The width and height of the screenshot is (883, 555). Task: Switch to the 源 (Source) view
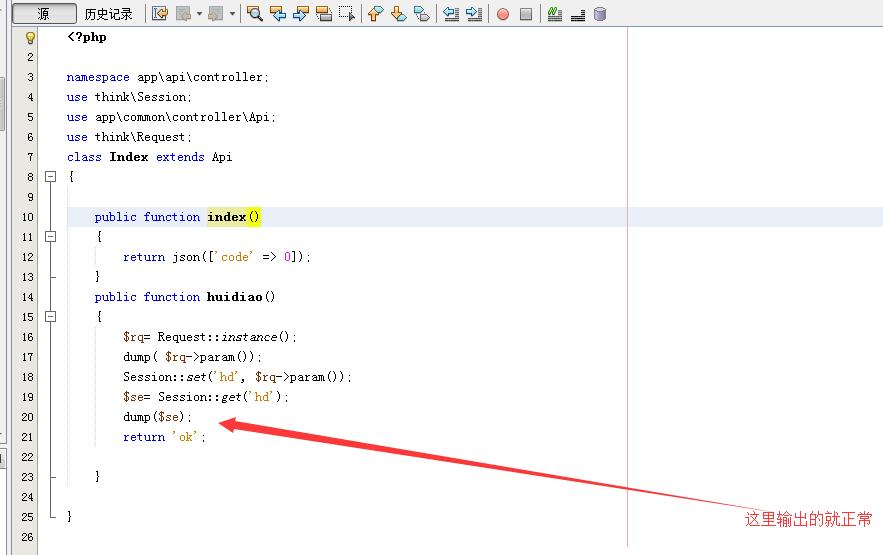(43, 14)
